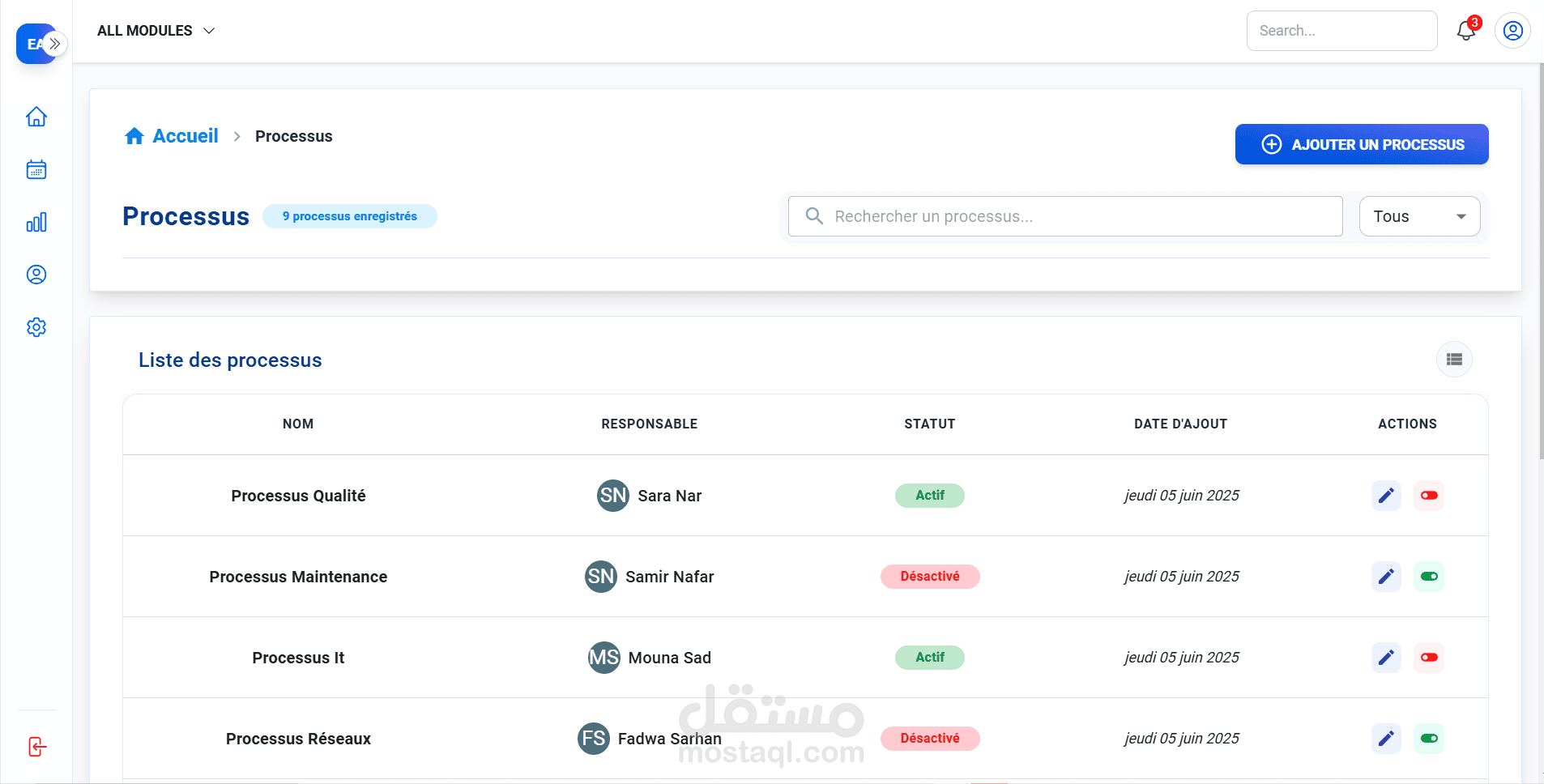Viewport: 1544px width, 784px height.
Task: Deactivate Processus It with red toggle
Action: click(1429, 658)
